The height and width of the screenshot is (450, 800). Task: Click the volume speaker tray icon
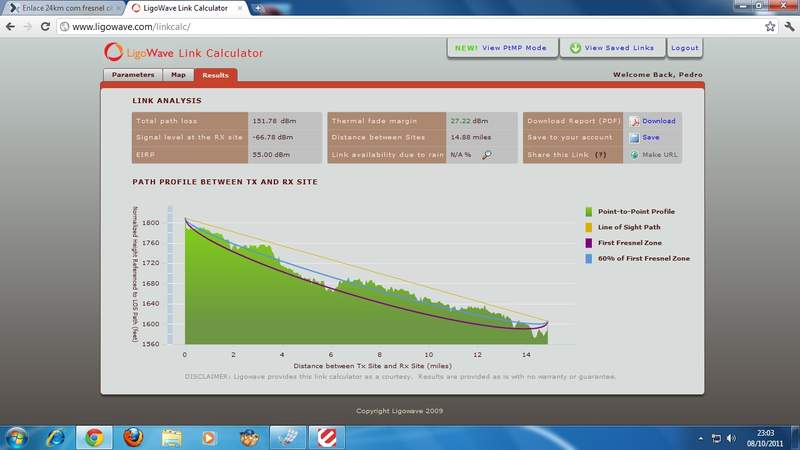[732, 438]
